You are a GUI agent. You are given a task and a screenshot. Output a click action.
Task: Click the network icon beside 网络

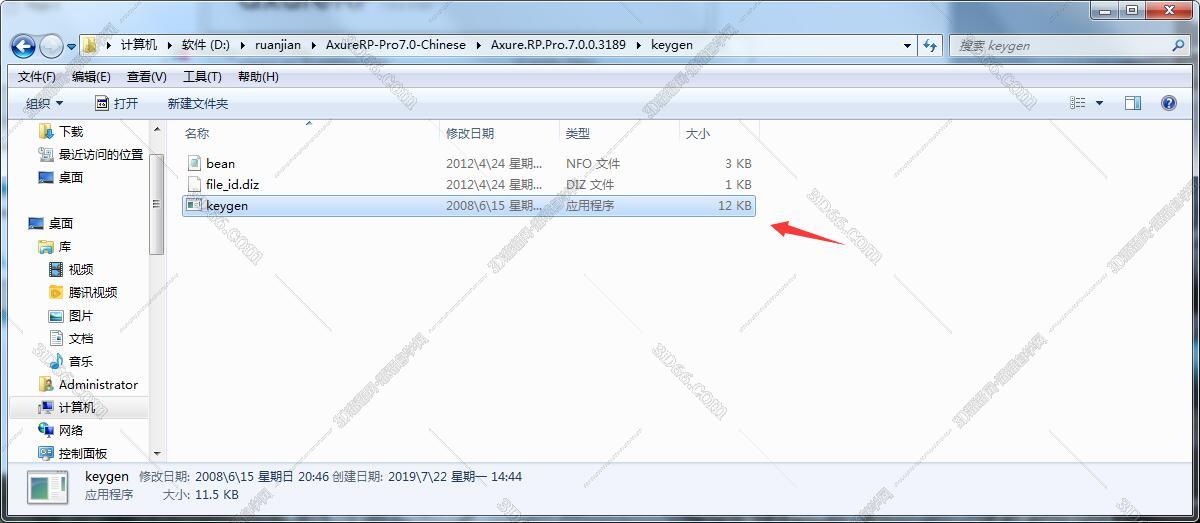[45, 430]
